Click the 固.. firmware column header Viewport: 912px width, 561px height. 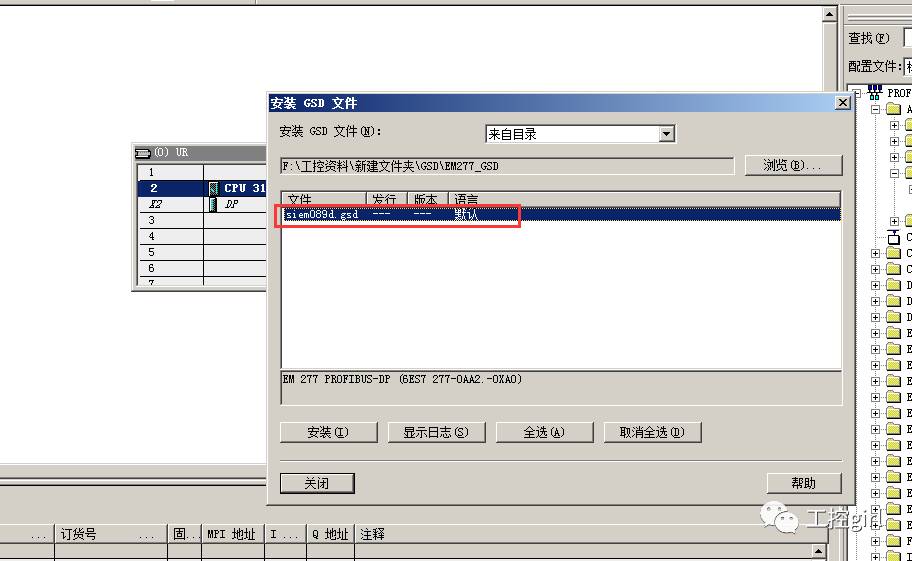point(184,534)
